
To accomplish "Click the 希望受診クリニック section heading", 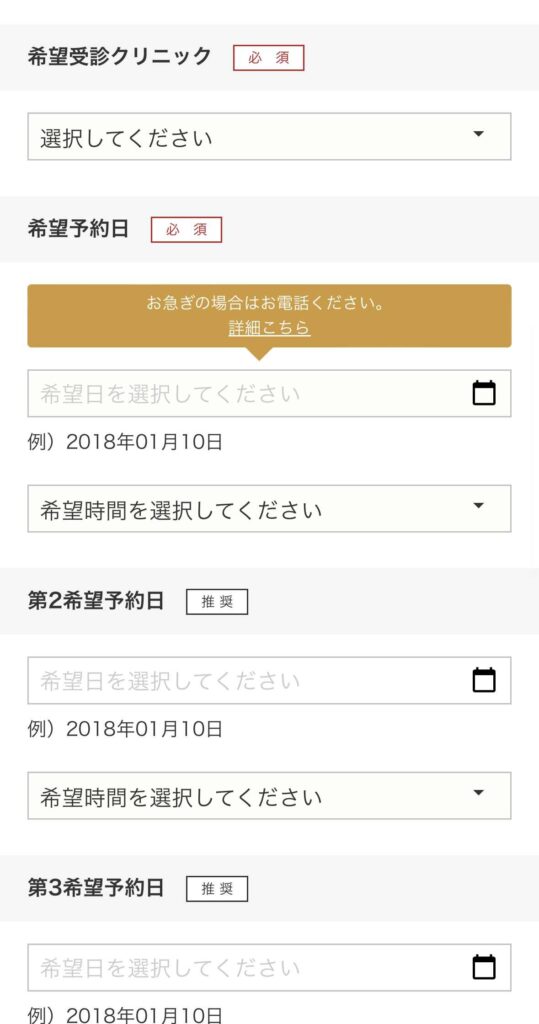I will (120, 56).
